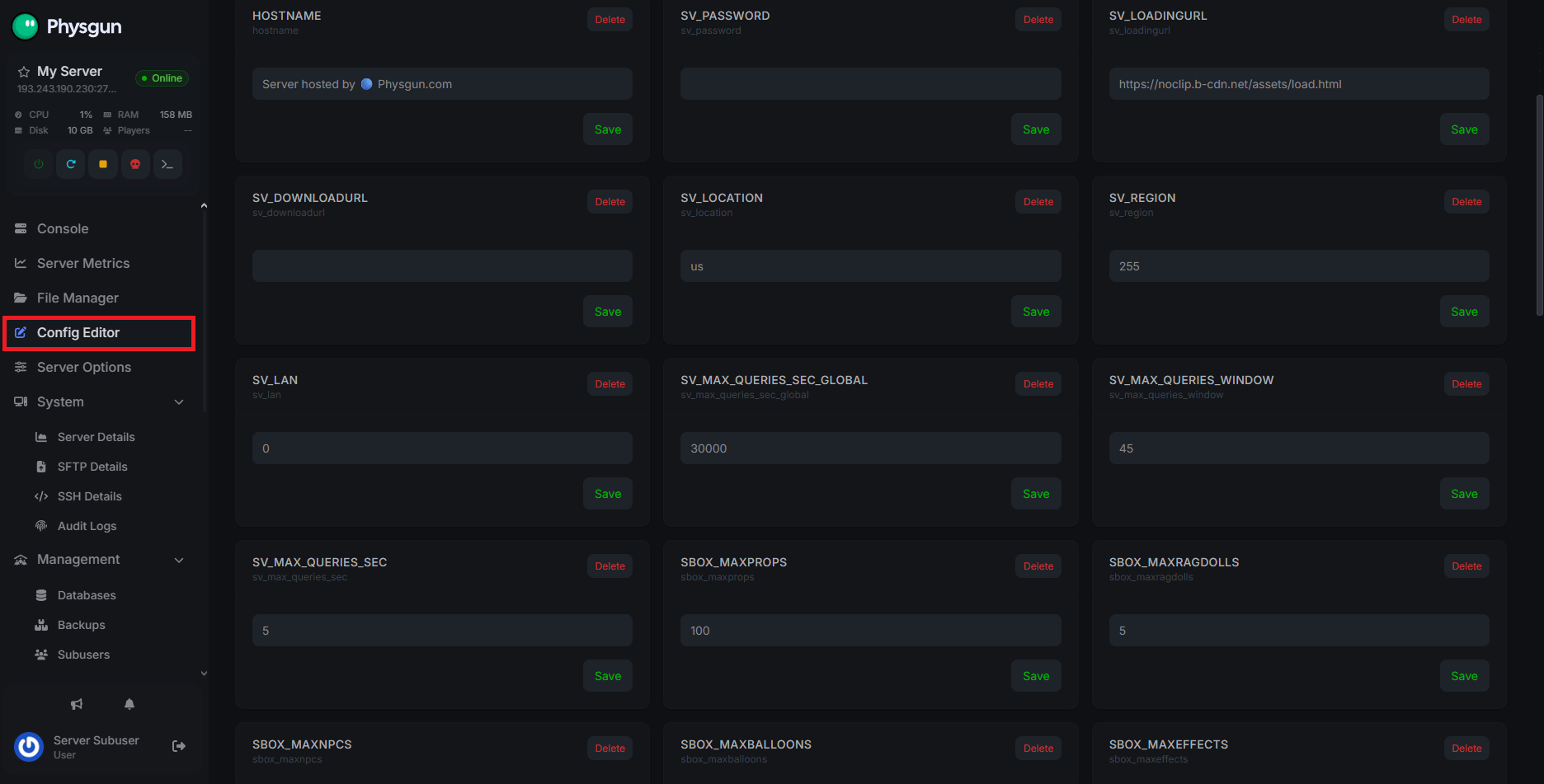Click the Server Options sliders icon
Image resolution: width=1544 pixels, height=784 pixels.
click(x=21, y=367)
